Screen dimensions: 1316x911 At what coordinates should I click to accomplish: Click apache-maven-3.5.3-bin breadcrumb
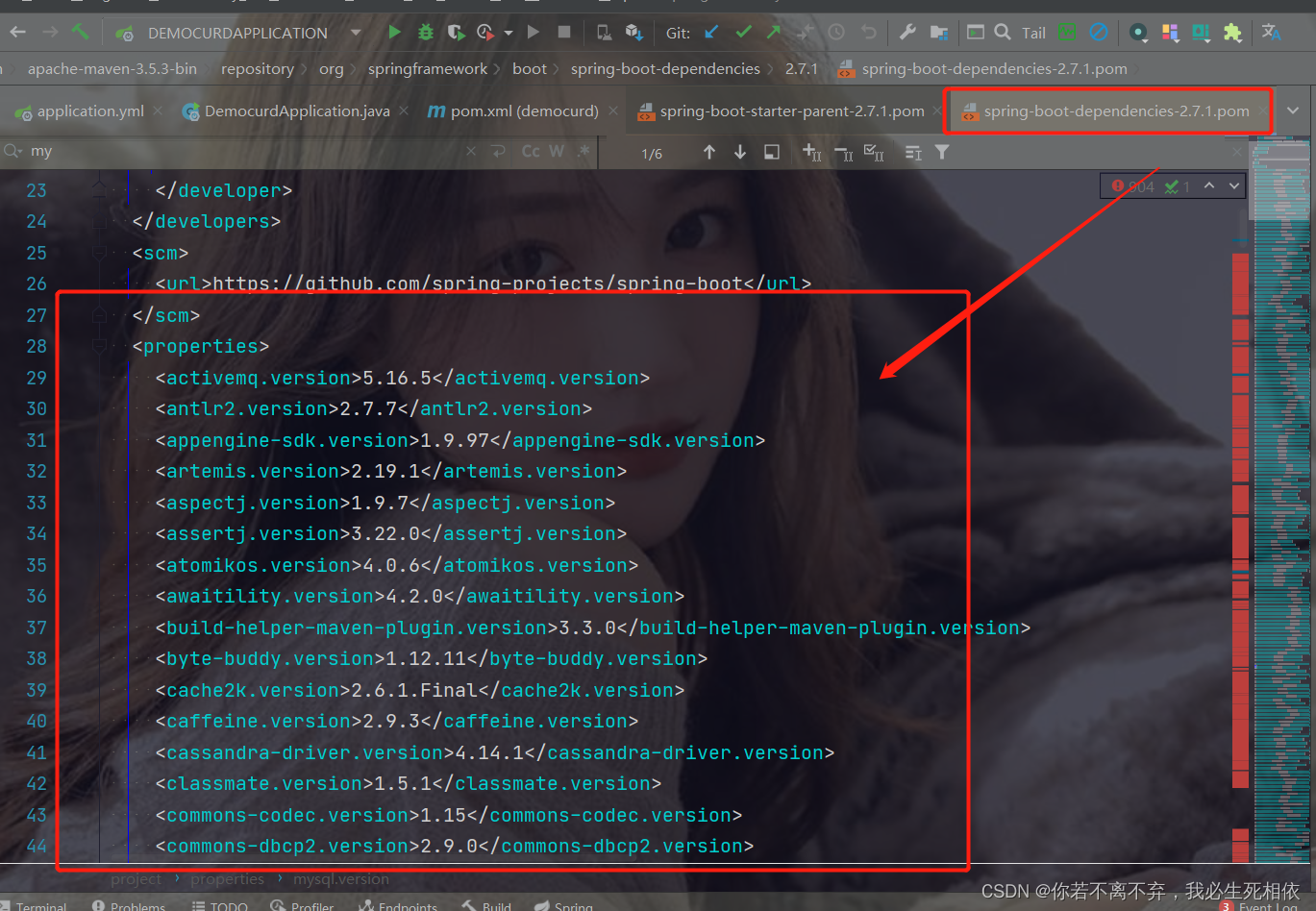[x=112, y=69]
